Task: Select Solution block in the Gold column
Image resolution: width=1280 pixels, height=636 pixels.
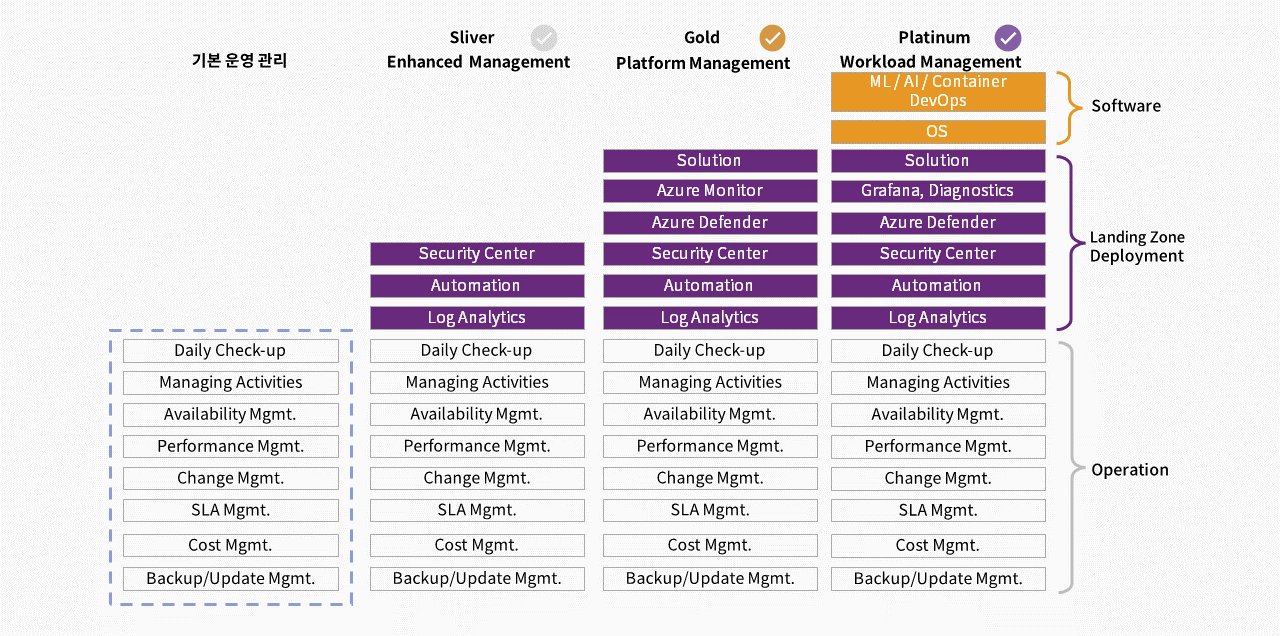Action: pyautogui.click(x=710, y=161)
